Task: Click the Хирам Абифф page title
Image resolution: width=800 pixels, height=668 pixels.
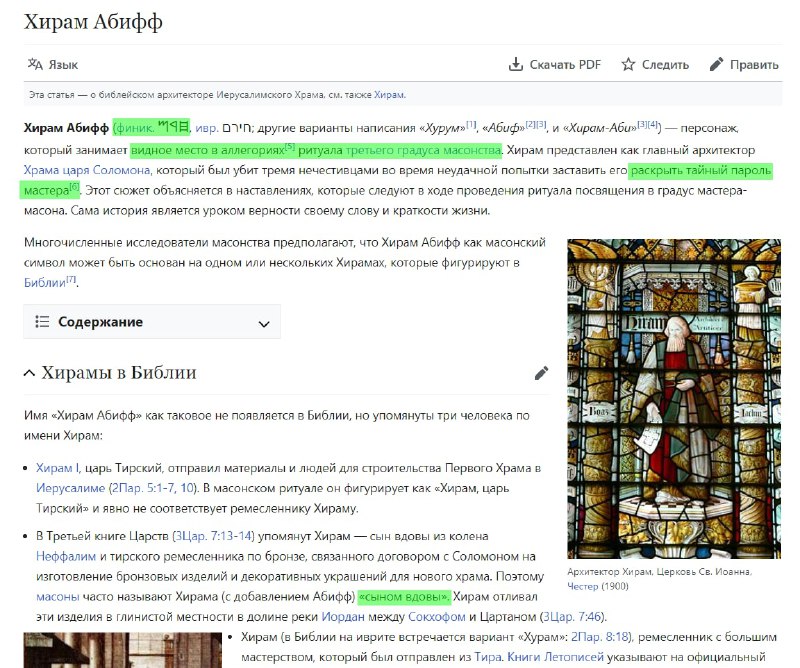Action: (x=93, y=22)
